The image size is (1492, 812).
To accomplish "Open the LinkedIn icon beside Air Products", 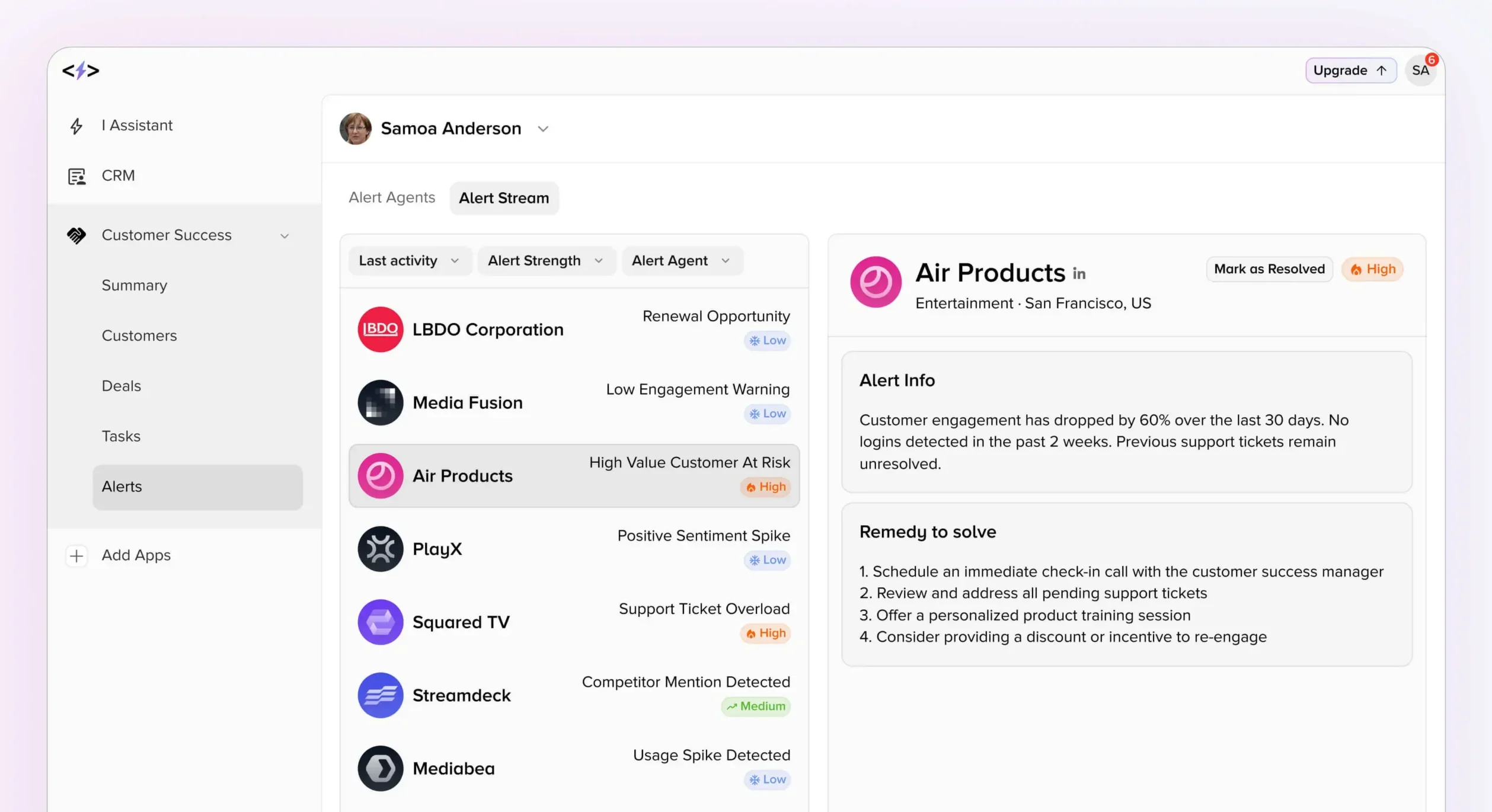I will (1079, 274).
